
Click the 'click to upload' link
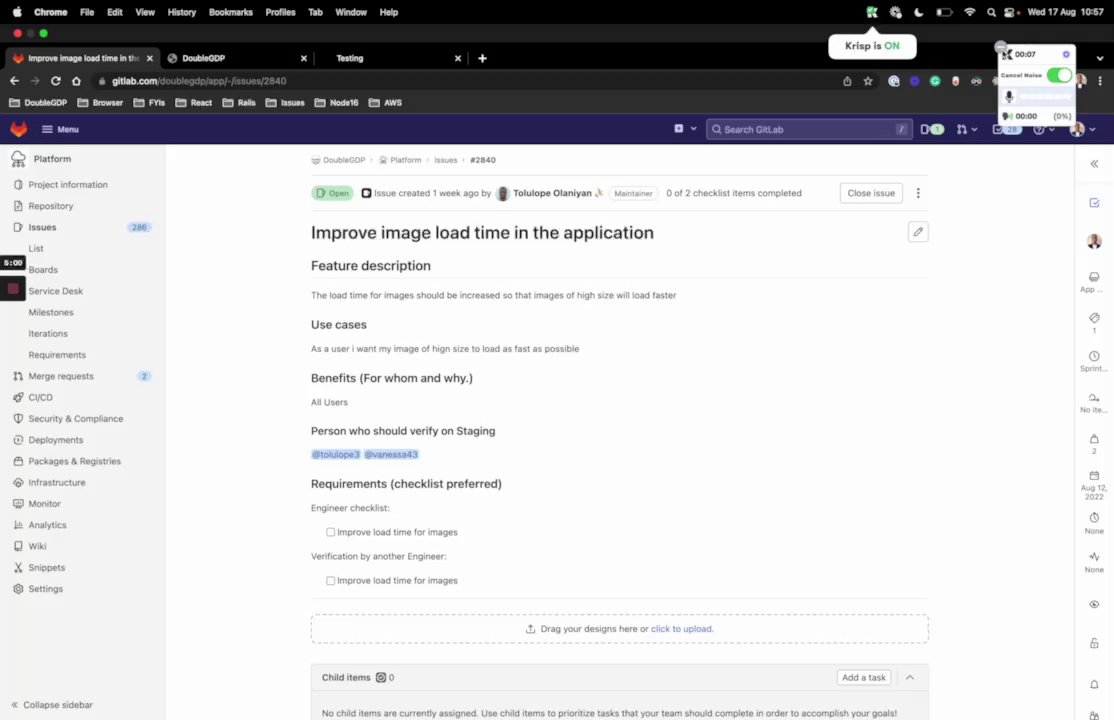682,629
